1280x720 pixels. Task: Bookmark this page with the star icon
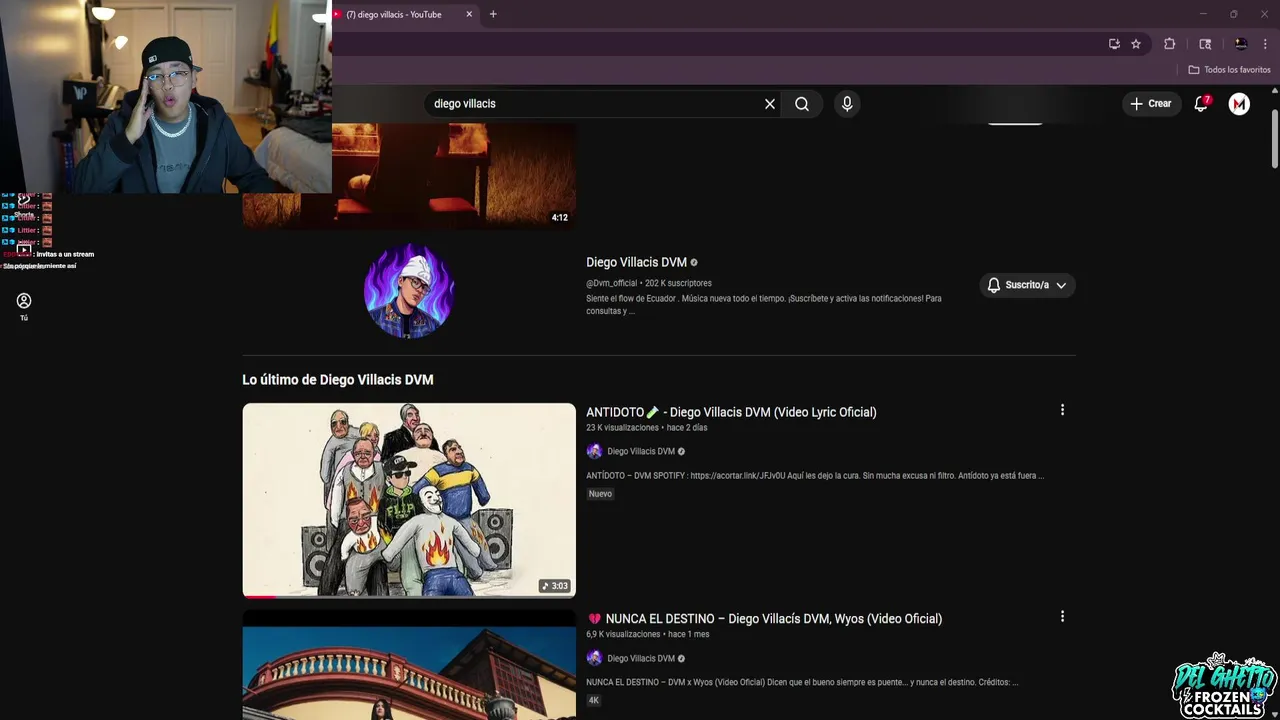[1136, 44]
